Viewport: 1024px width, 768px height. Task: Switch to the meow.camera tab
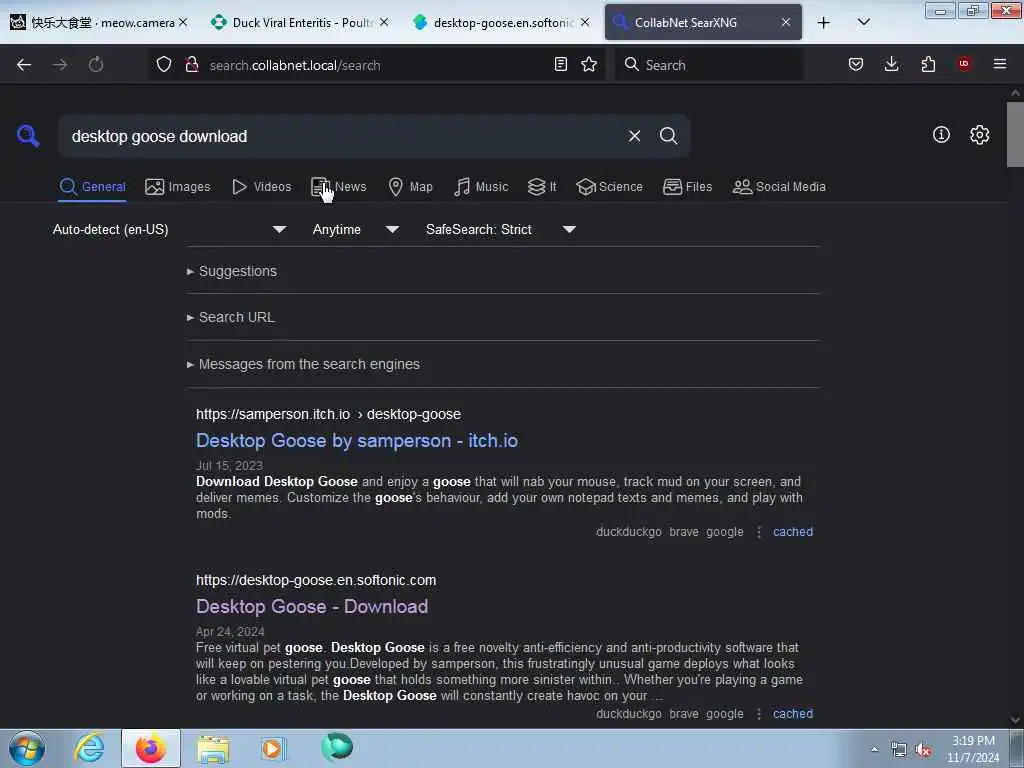point(98,22)
